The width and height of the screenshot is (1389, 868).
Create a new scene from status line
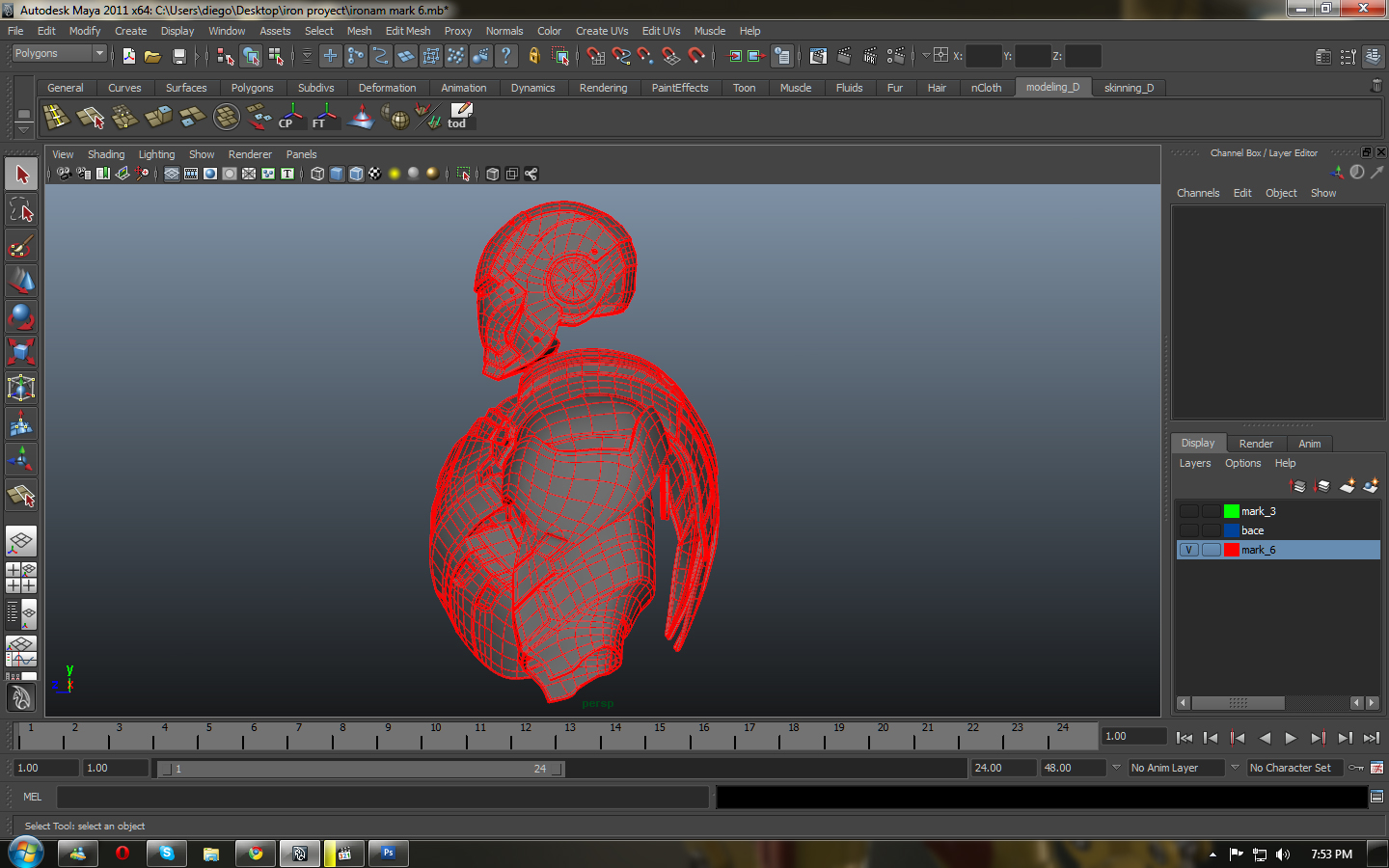[129, 56]
